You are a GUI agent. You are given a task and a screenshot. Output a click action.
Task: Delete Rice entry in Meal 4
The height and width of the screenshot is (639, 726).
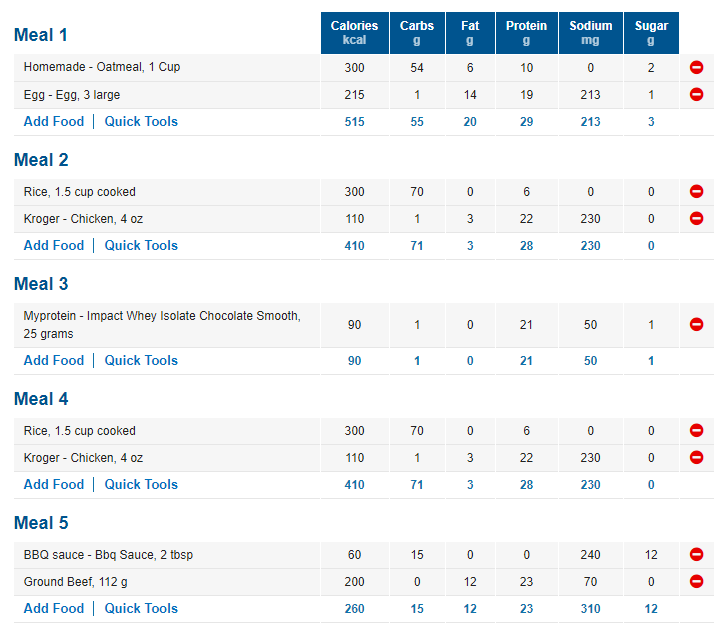696,430
